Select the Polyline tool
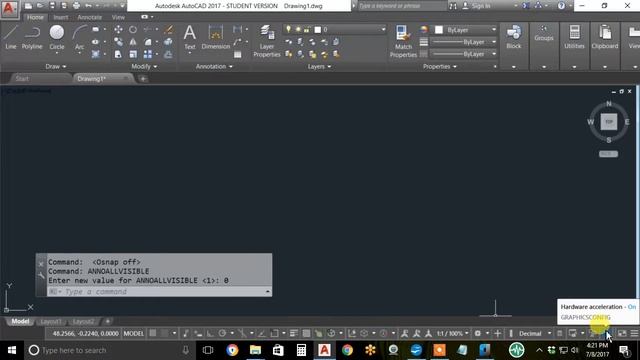The image size is (640, 360). tap(32, 37)
